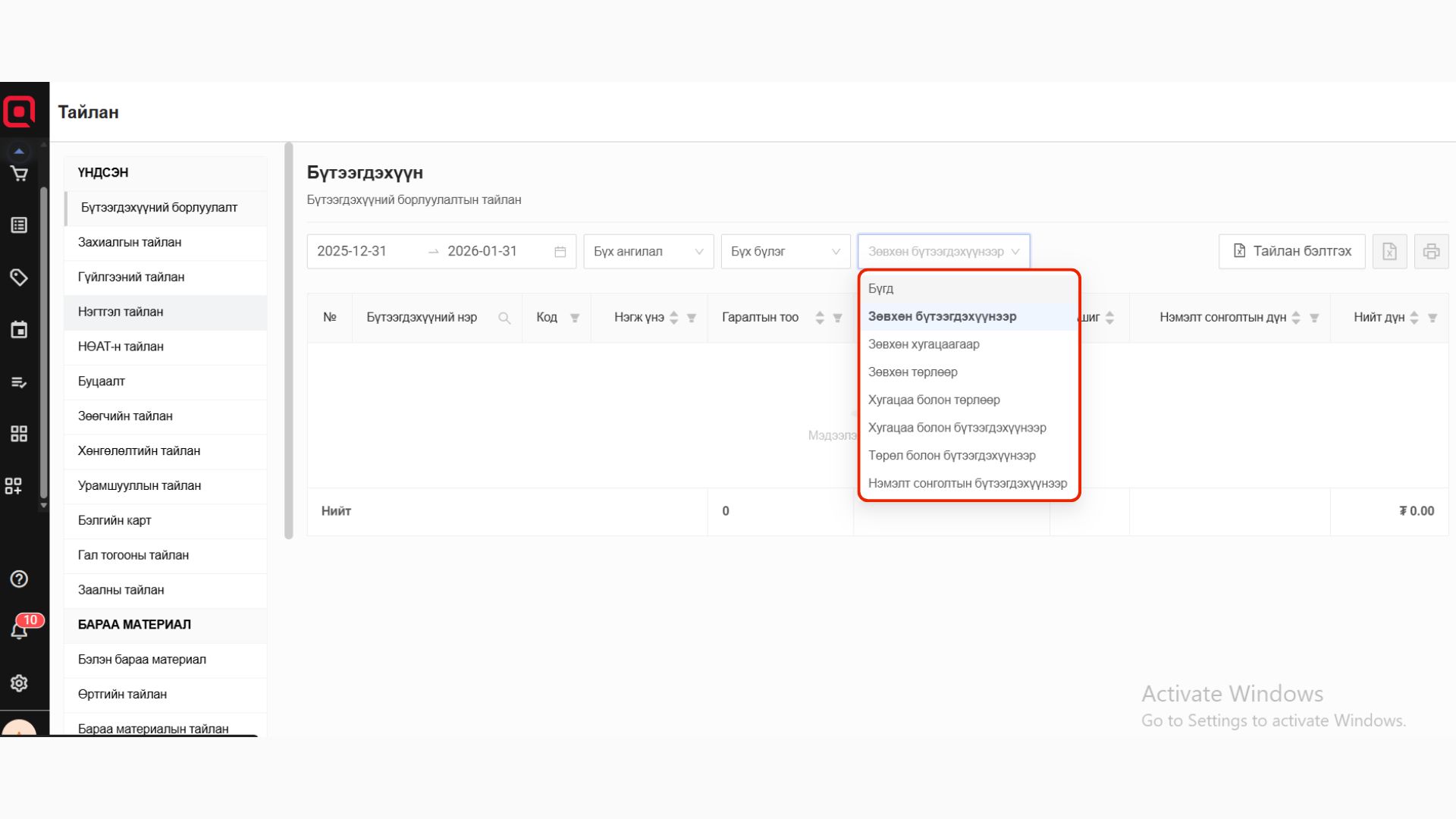The image size is (1456, 819).
Task: Click the Тайлан бэлтгэх button
Action: [1291, 251]
